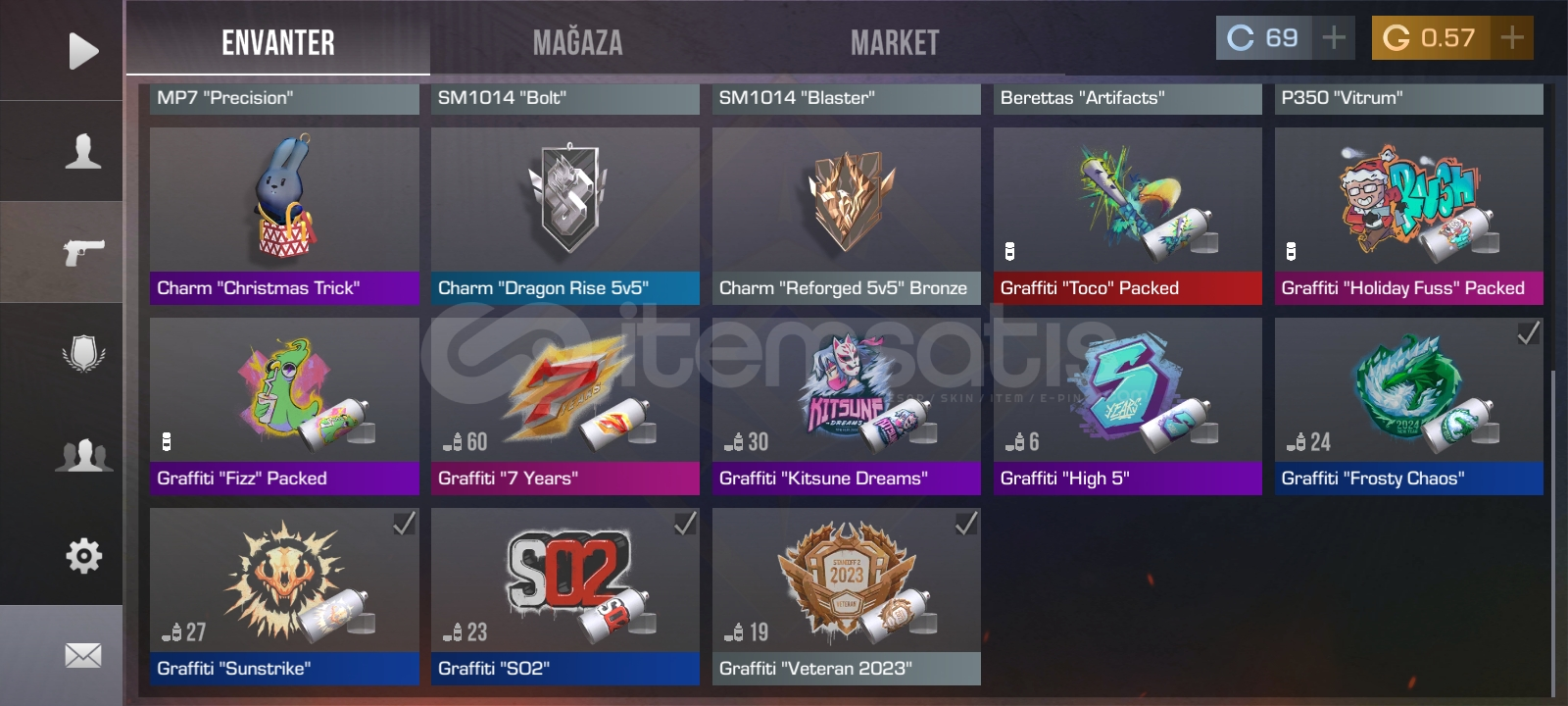The height and width of the screenshot is (706, 1568).
Task: Add gold with plus next to 0.57
Action: tap(1512, 38)
